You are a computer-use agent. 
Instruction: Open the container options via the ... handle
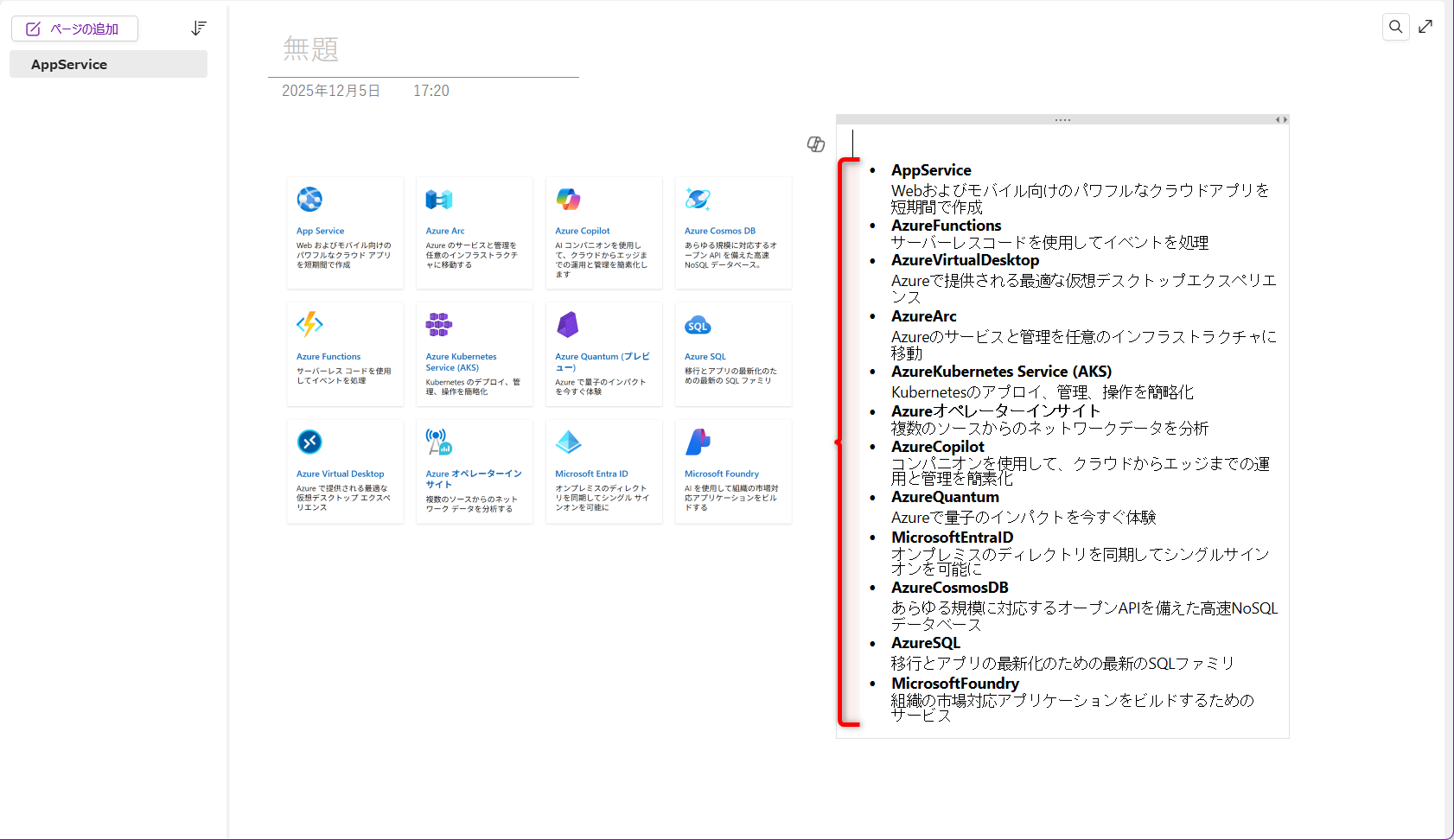click(x=1062, y=119)
